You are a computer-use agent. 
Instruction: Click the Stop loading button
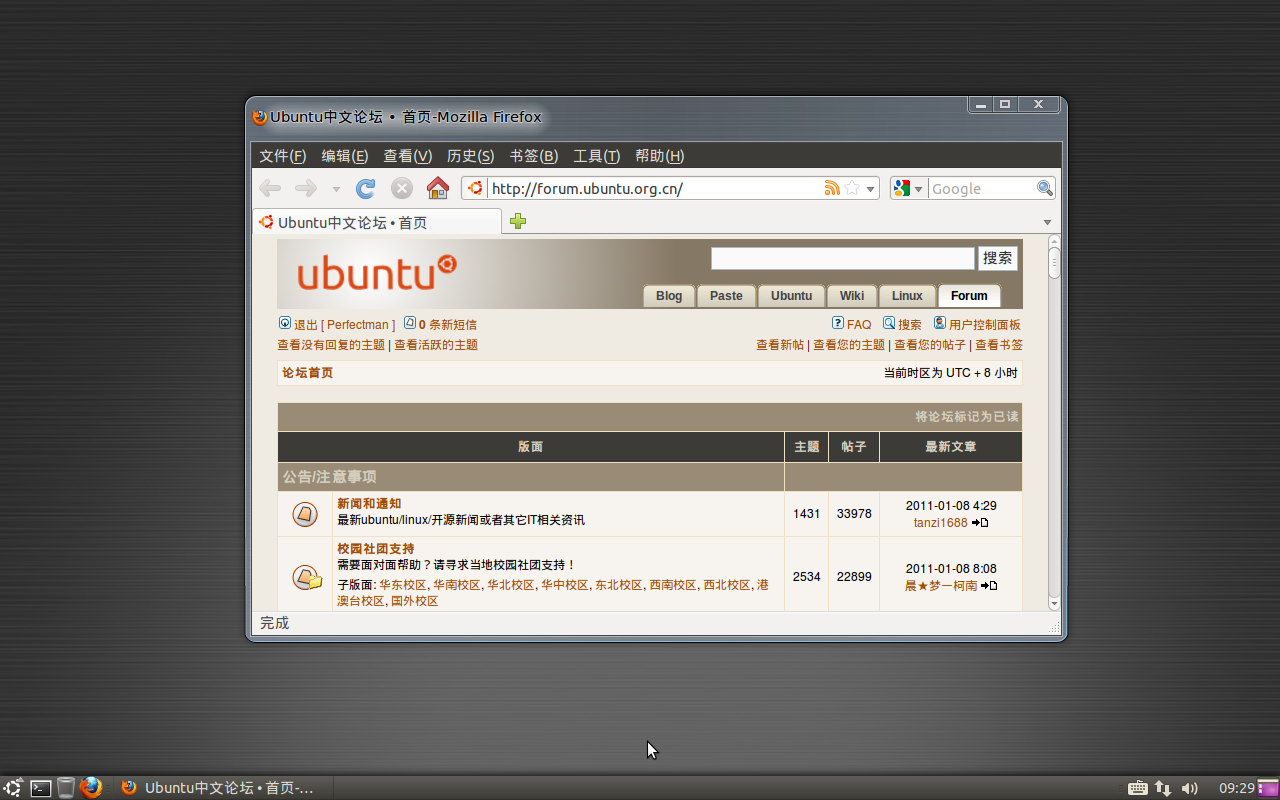(x=402, y=188)
